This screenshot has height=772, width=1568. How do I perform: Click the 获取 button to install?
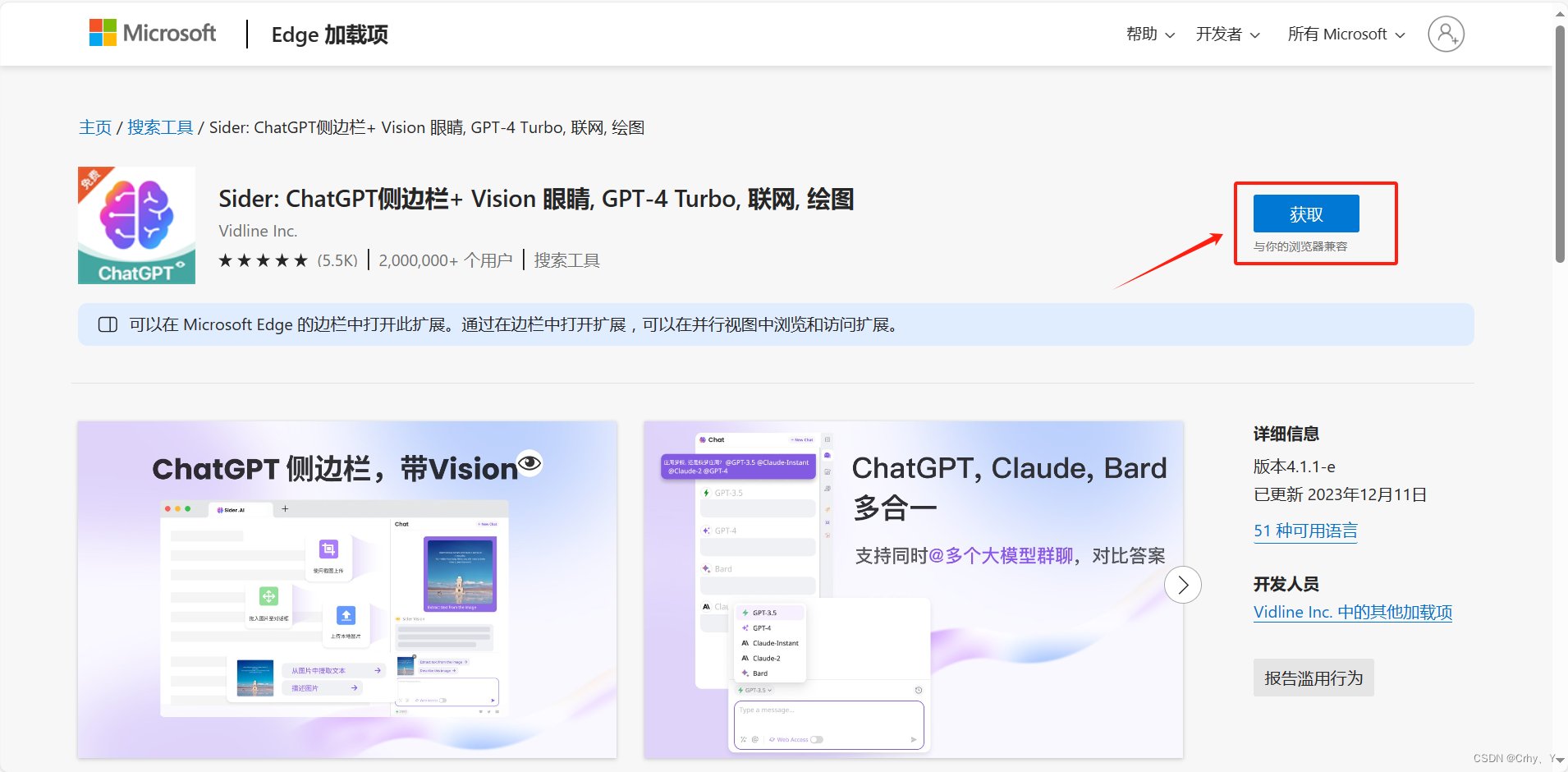(x=1306, y=214)
